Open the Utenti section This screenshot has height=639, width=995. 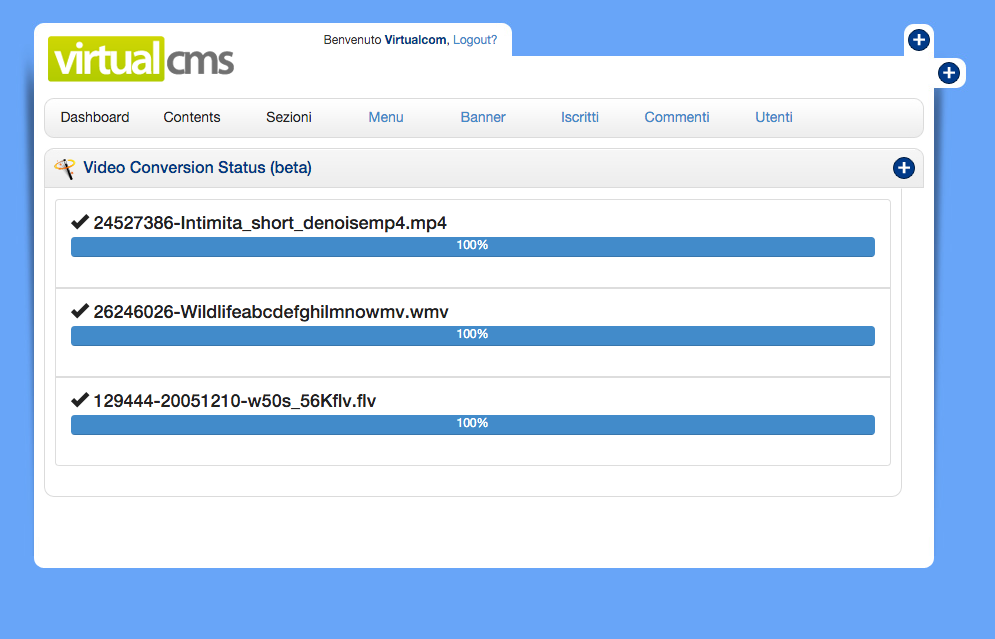click(x=774, y=117)
